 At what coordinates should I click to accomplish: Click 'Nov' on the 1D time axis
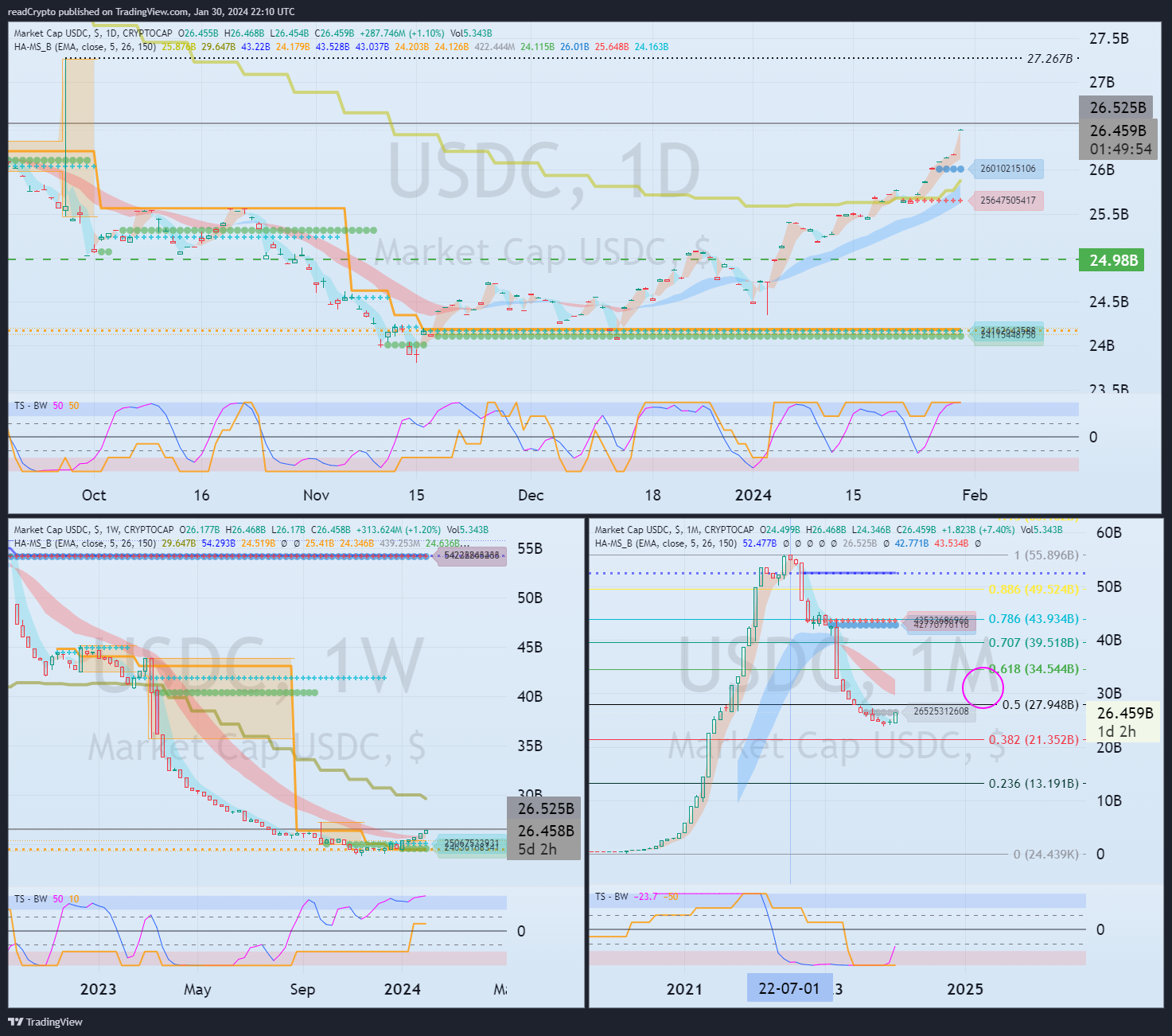[316, 495]
